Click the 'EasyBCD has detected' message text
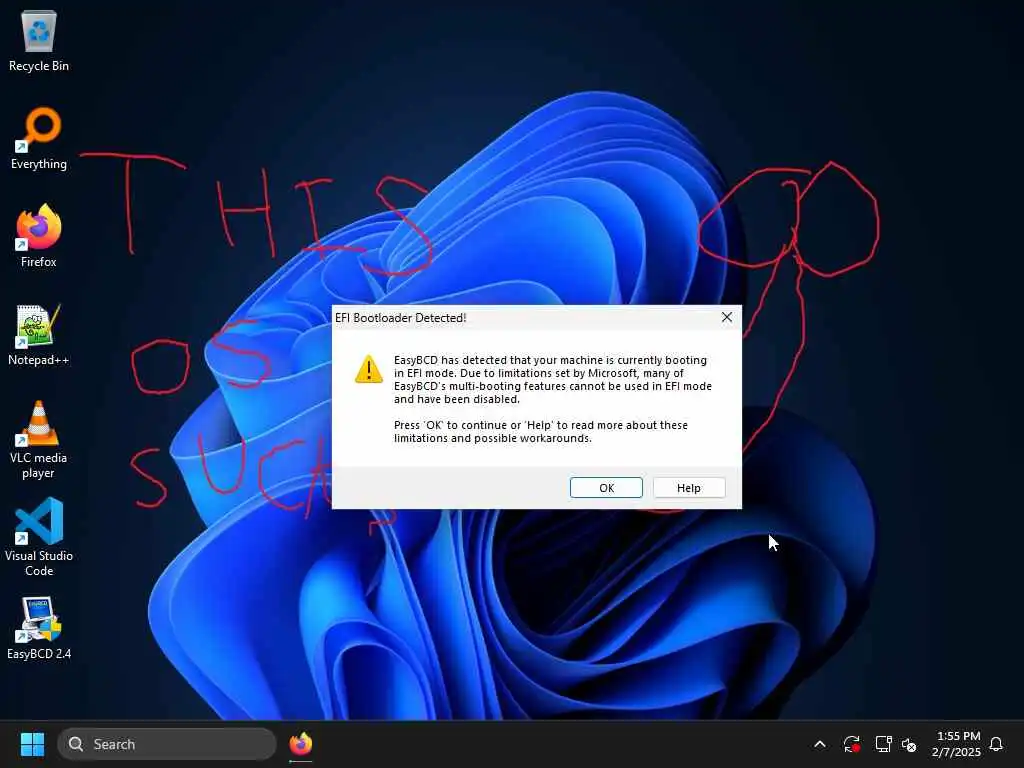 [x=552, y=379]
